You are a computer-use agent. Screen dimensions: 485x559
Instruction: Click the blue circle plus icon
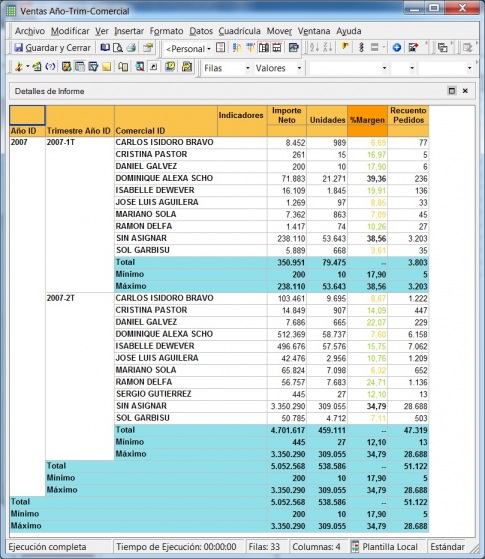click(397, 47)
